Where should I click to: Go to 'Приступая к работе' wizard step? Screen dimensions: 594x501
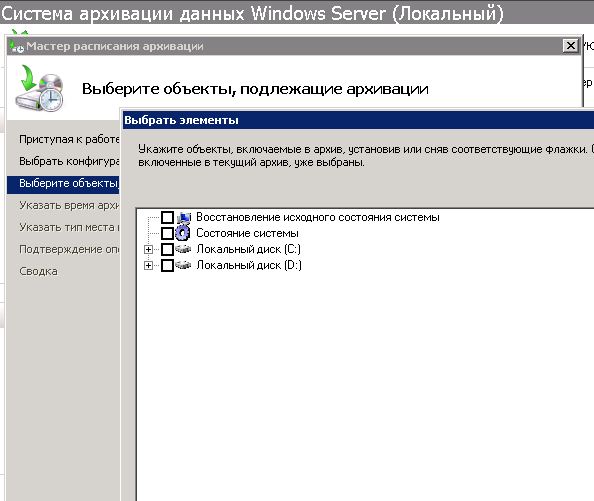click(x=69, y=139)
